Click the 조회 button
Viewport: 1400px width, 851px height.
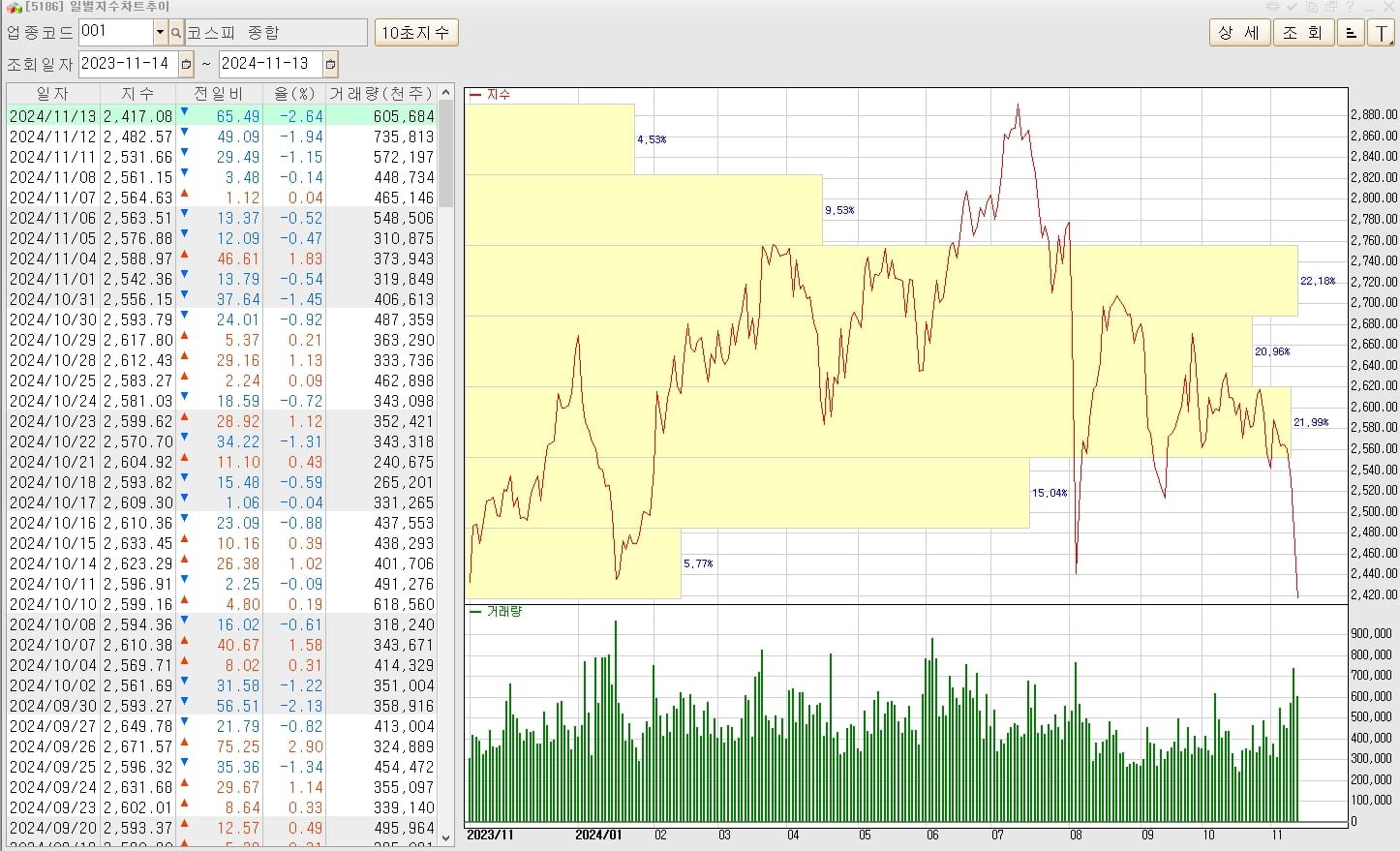tap(1303, 33)
